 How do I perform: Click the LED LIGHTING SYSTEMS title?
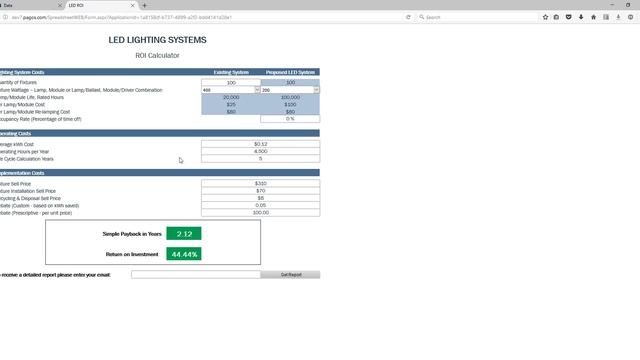[158, 40]
